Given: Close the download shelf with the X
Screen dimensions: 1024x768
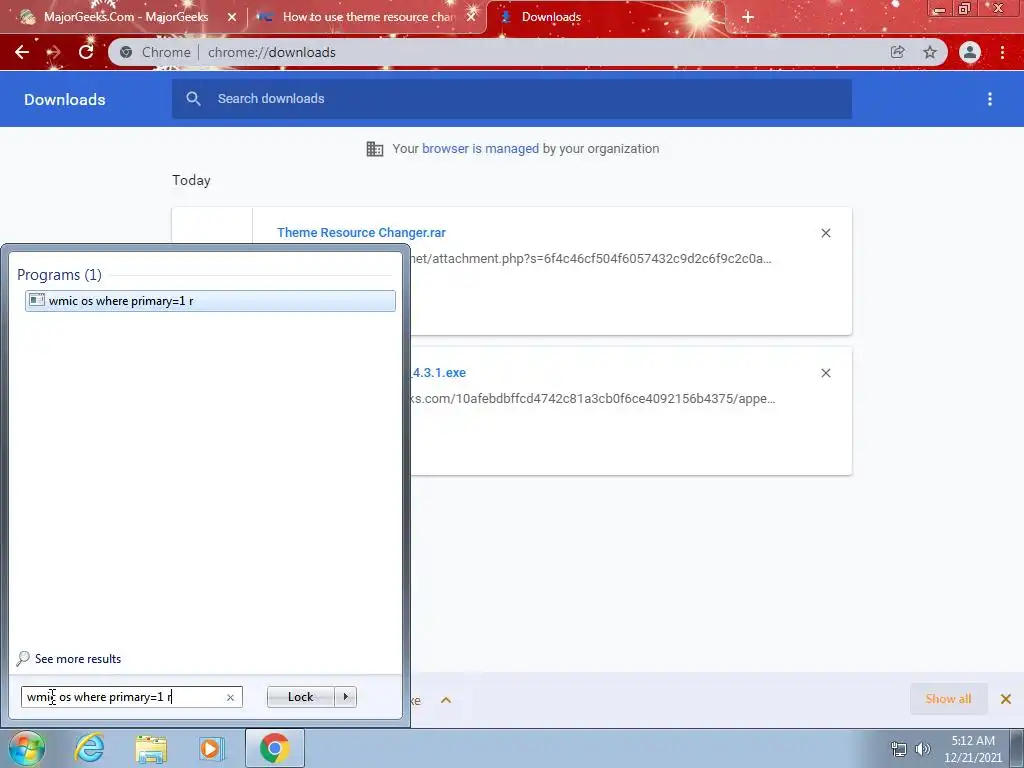Looking at the screenshot, I should (x=1006, y=699).
